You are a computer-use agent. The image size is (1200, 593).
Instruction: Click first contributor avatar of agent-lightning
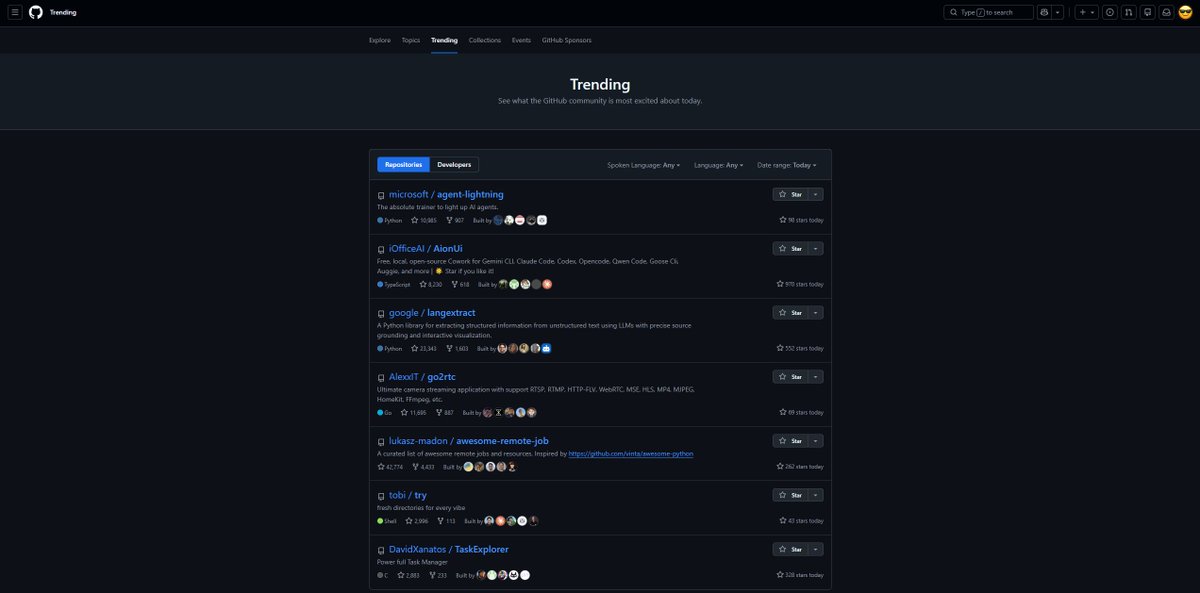498,220
